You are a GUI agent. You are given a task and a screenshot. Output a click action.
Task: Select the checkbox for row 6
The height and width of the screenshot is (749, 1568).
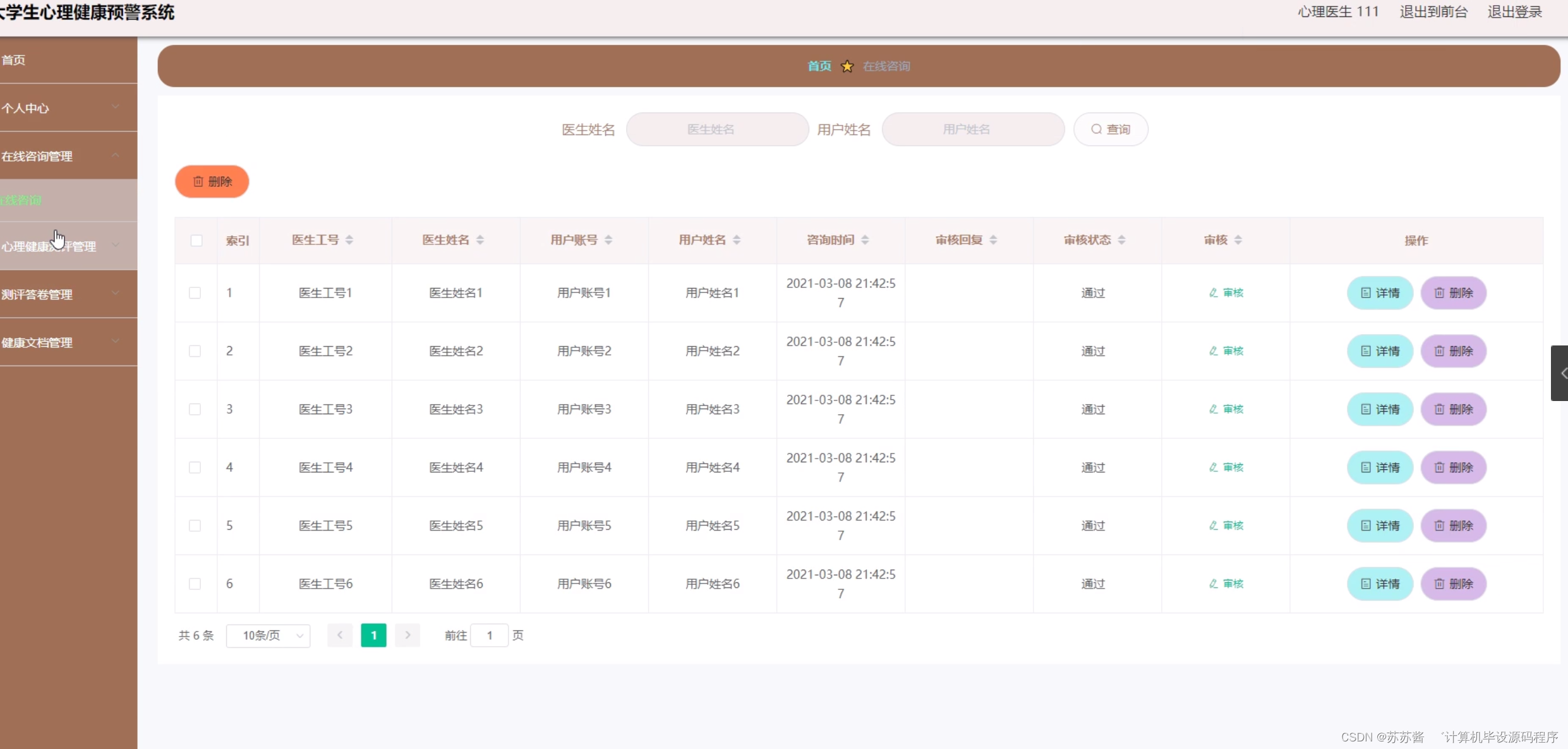pos(195,584)
